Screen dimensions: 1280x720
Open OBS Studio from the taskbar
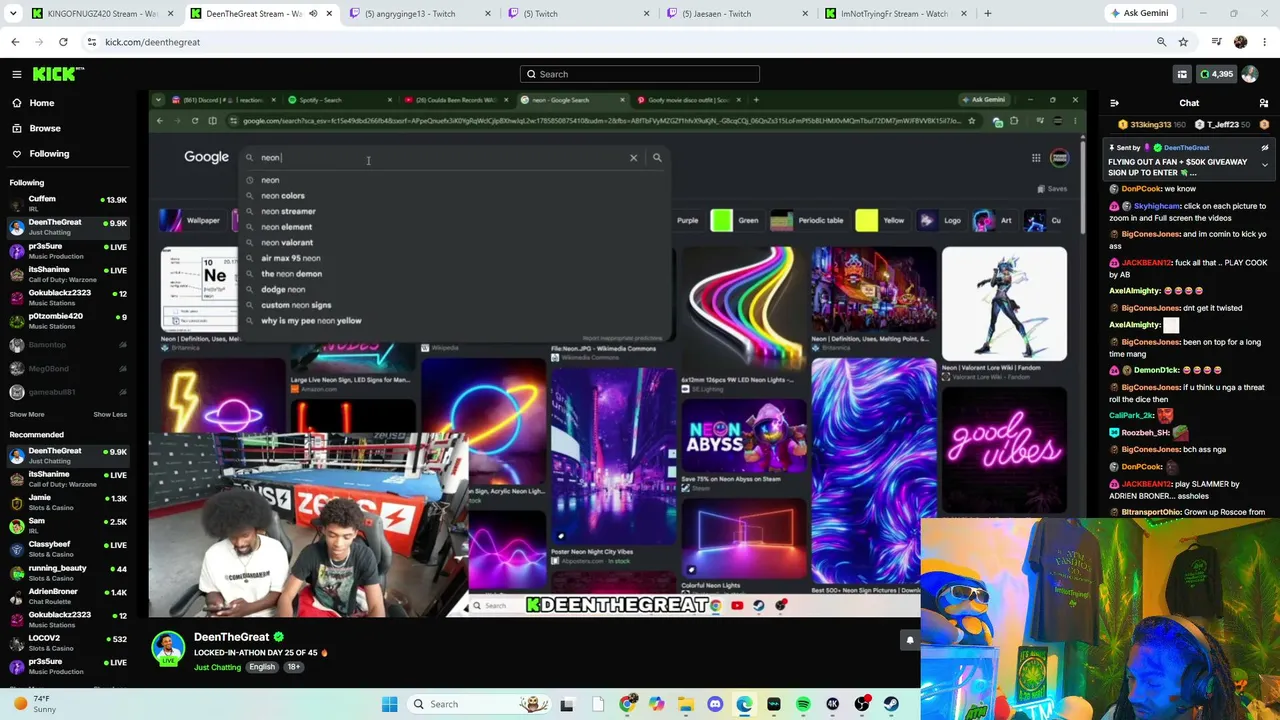point(862,704)
